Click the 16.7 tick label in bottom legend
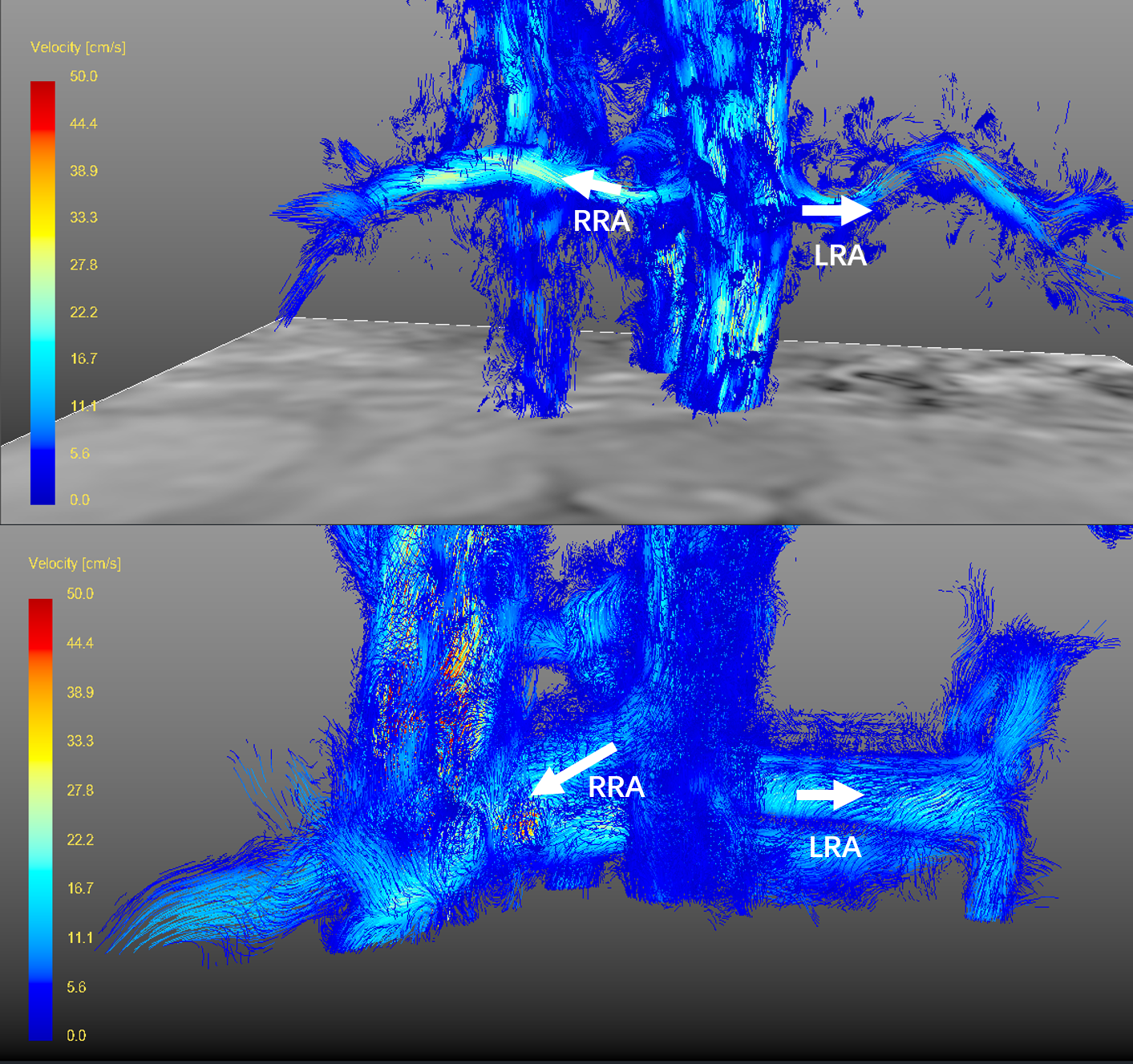This screenshot has width=1133, height=1064. pos(80,888)
